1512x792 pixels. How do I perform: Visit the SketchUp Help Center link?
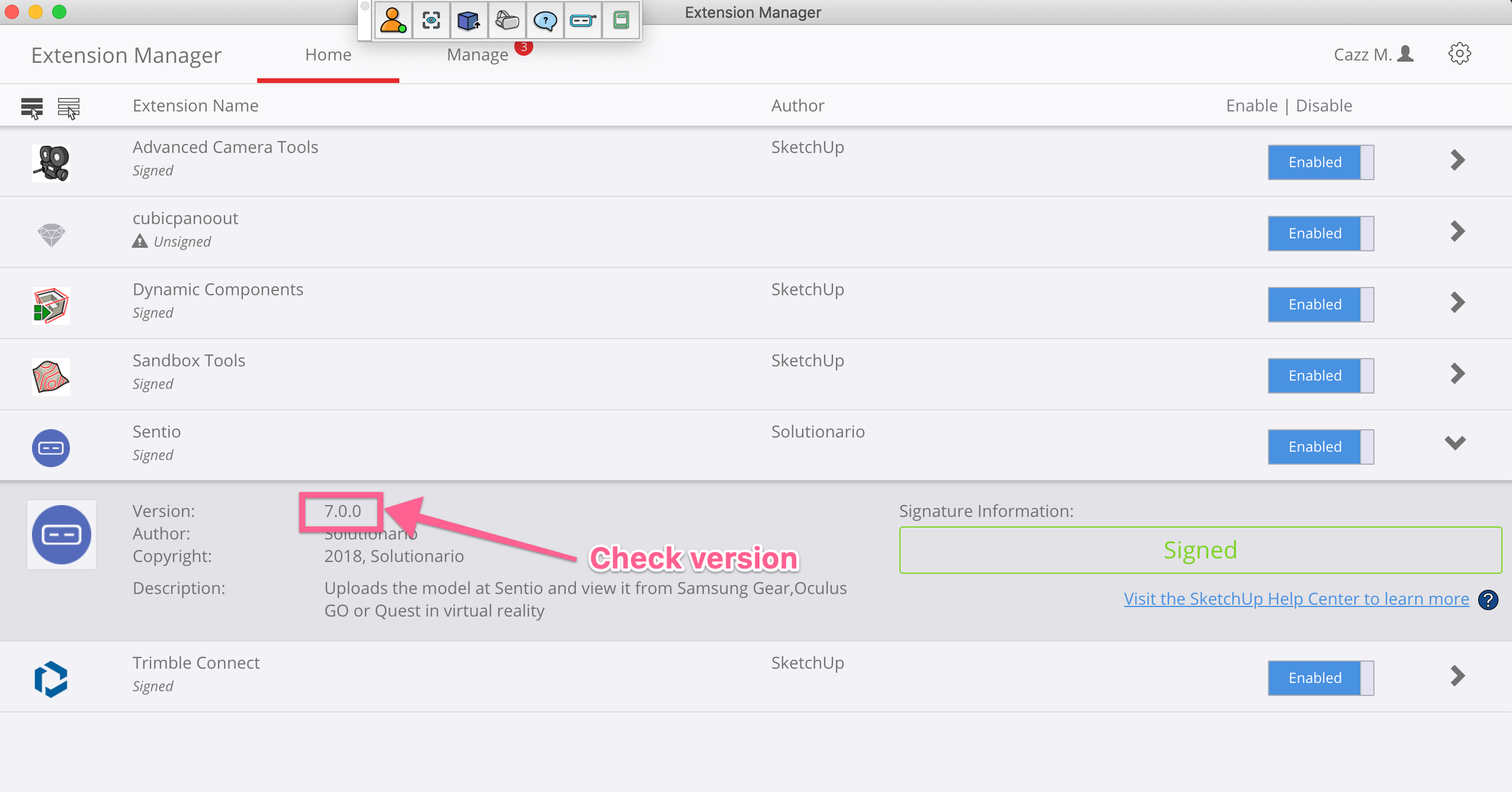tap(1296, 599)
